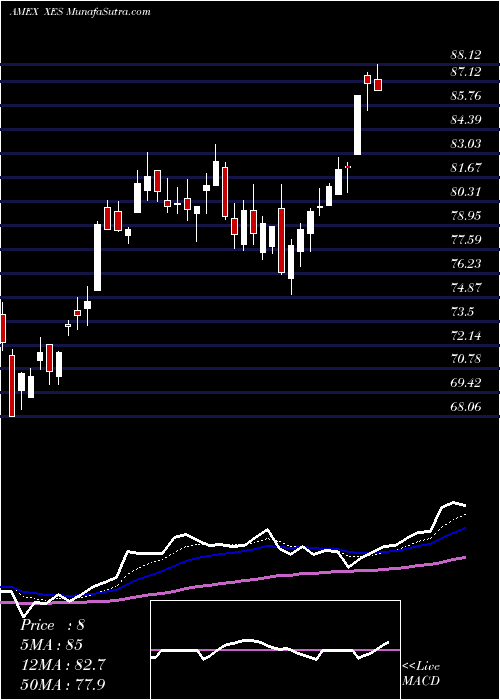Click the 70.78 price axis label
Viewport: 500px width, 700px height.
(x=466, y=358)
